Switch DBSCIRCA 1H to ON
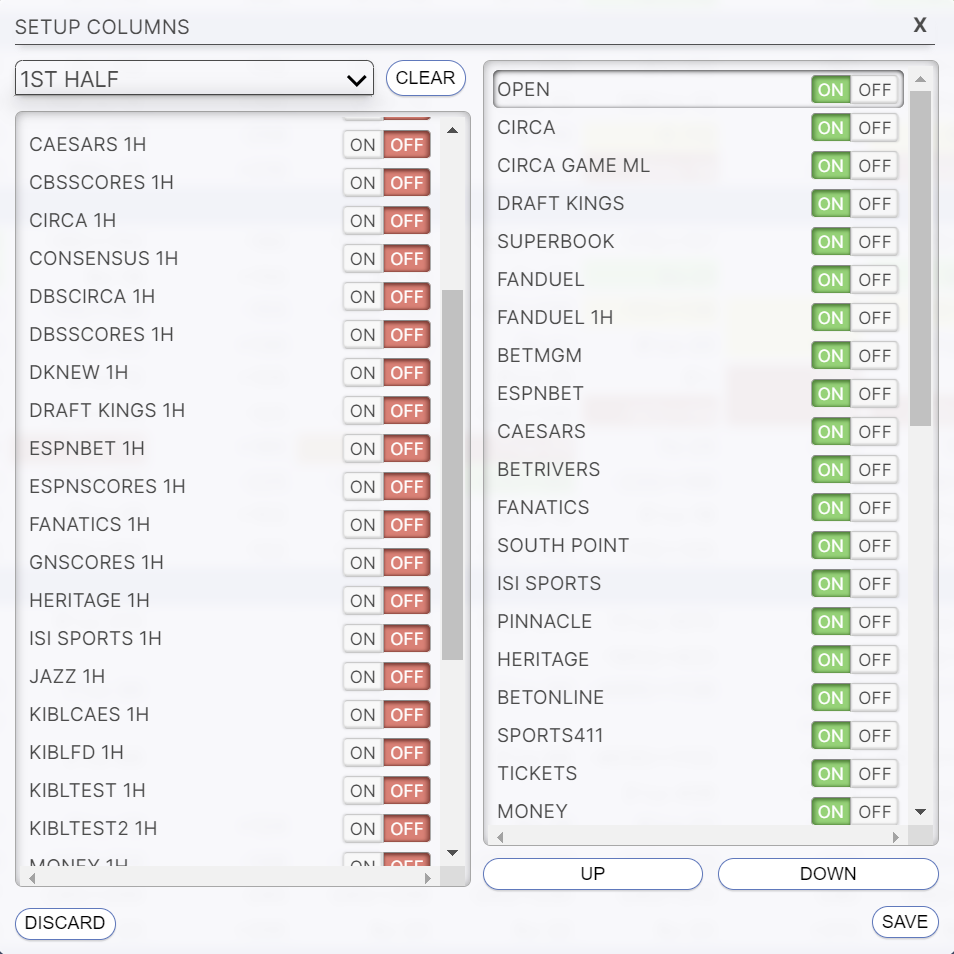The image size is (954, 954). click(363, 297)
